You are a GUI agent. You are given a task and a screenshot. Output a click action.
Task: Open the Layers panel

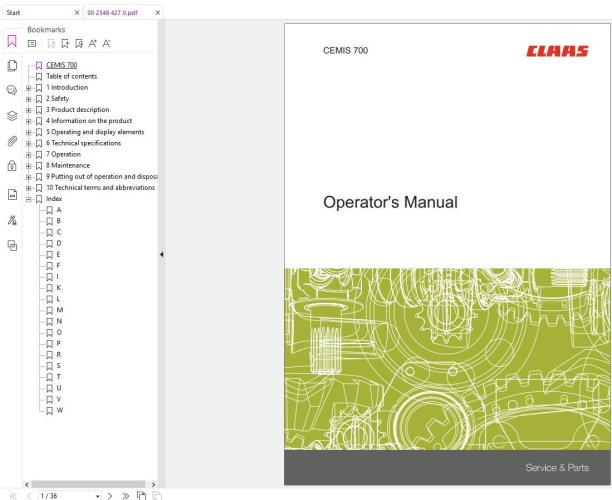[12, 116]
